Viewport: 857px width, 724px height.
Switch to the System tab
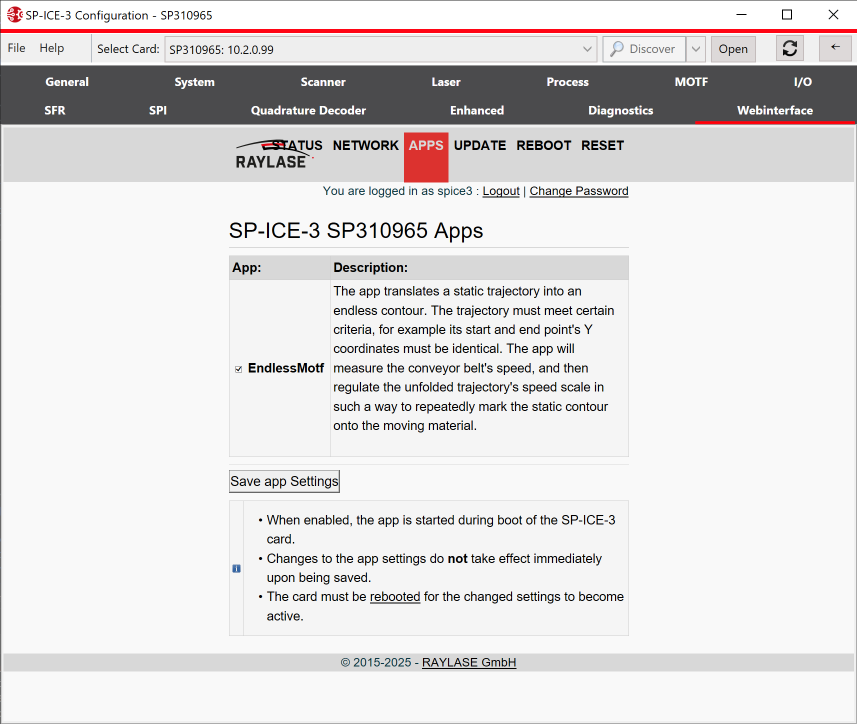(x=195, y=82)
